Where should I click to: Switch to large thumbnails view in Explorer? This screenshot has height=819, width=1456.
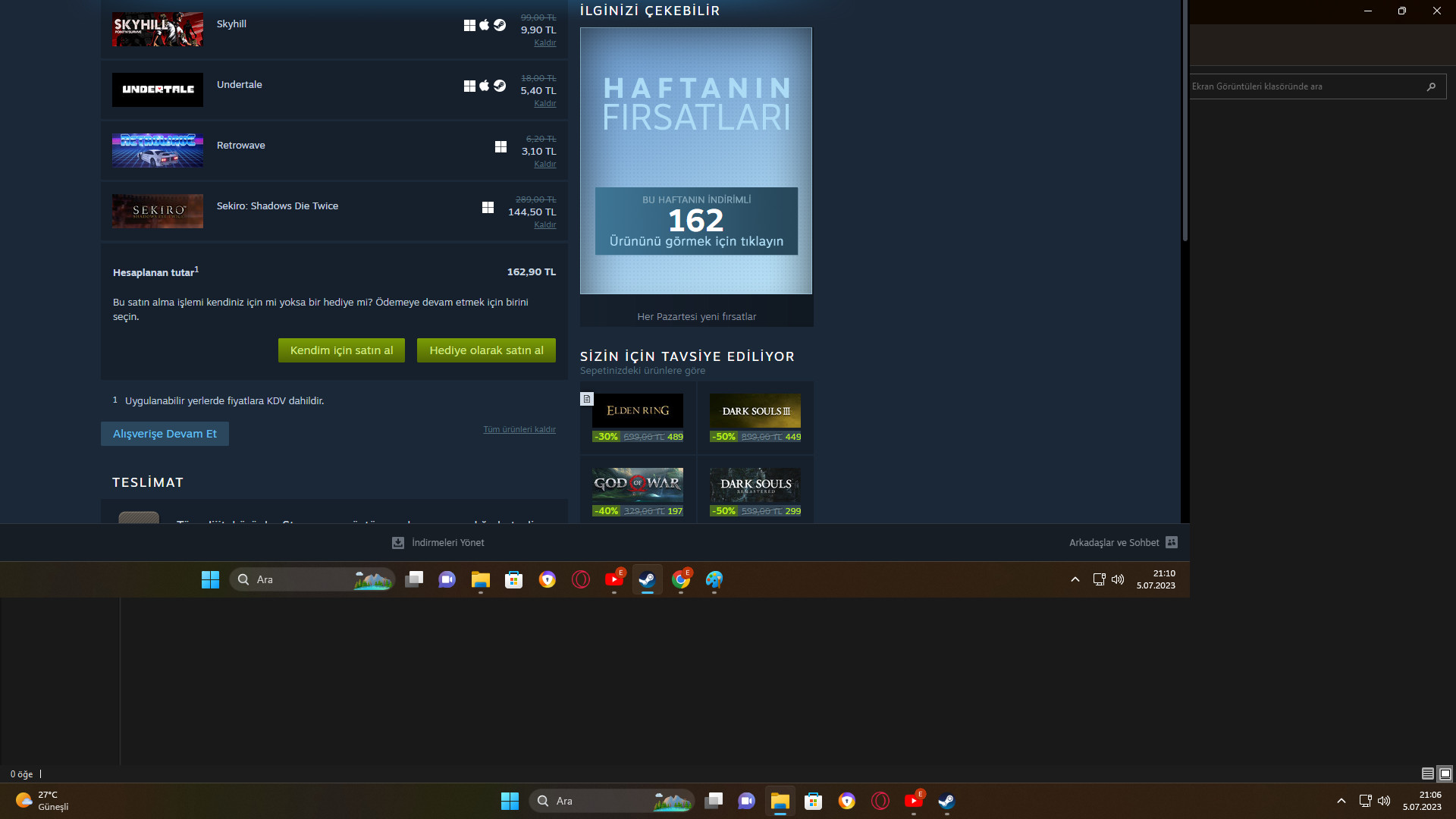(1445, 773)
